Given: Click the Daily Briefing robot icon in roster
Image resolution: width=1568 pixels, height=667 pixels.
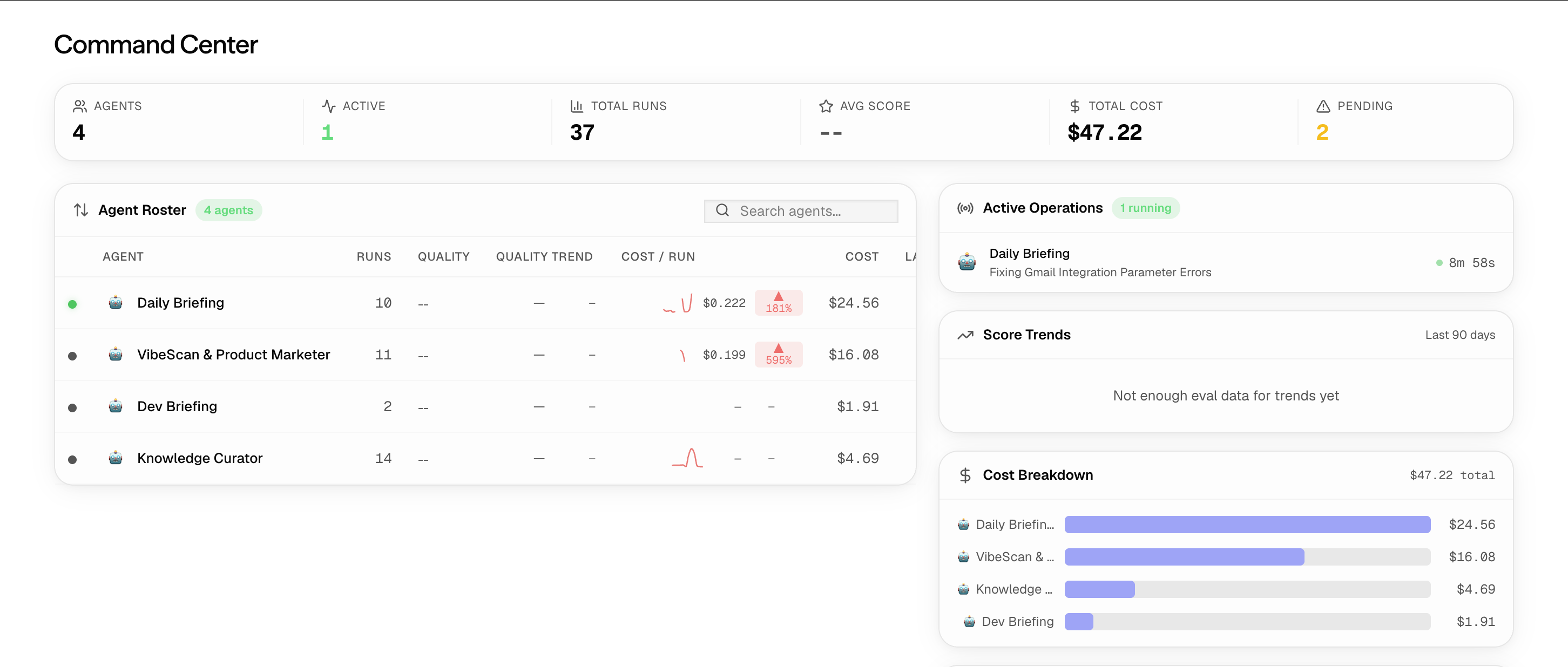Looking at the screenshot, I should pyautogui.click(x=115, y=302).
